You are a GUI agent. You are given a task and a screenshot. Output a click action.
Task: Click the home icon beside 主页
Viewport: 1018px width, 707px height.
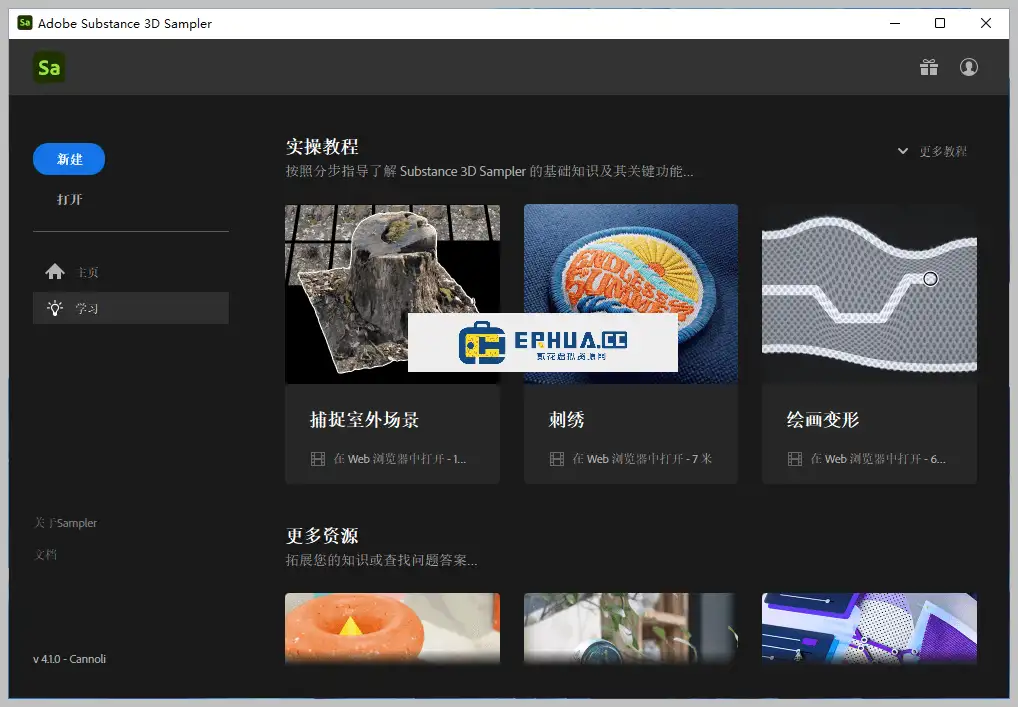tap(55, 272)
